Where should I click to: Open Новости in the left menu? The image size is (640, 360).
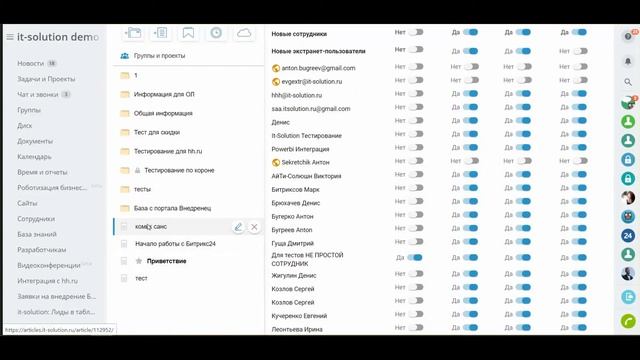(x=31, y=63)
